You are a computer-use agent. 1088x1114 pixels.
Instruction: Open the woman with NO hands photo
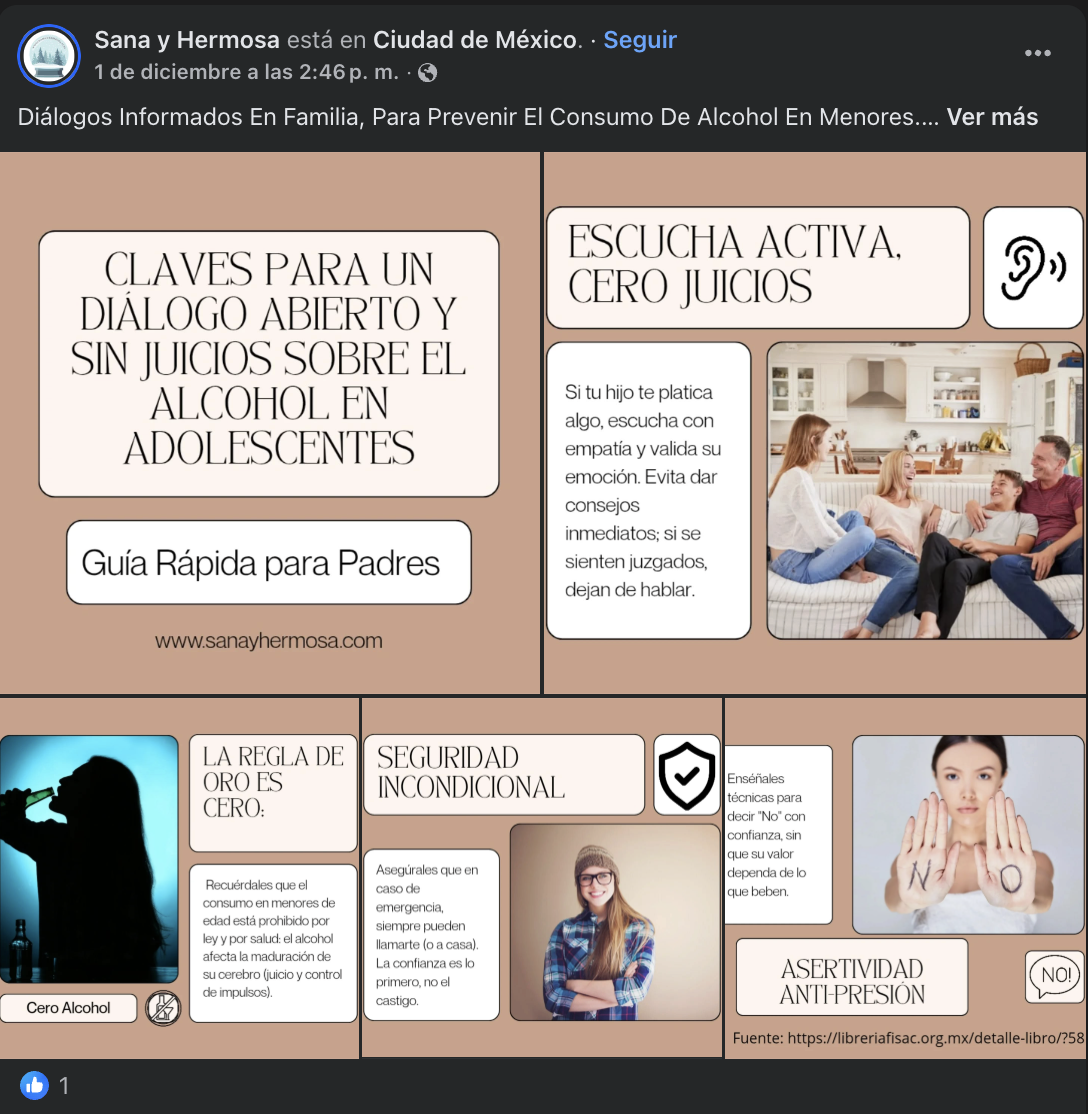point(967,835)
